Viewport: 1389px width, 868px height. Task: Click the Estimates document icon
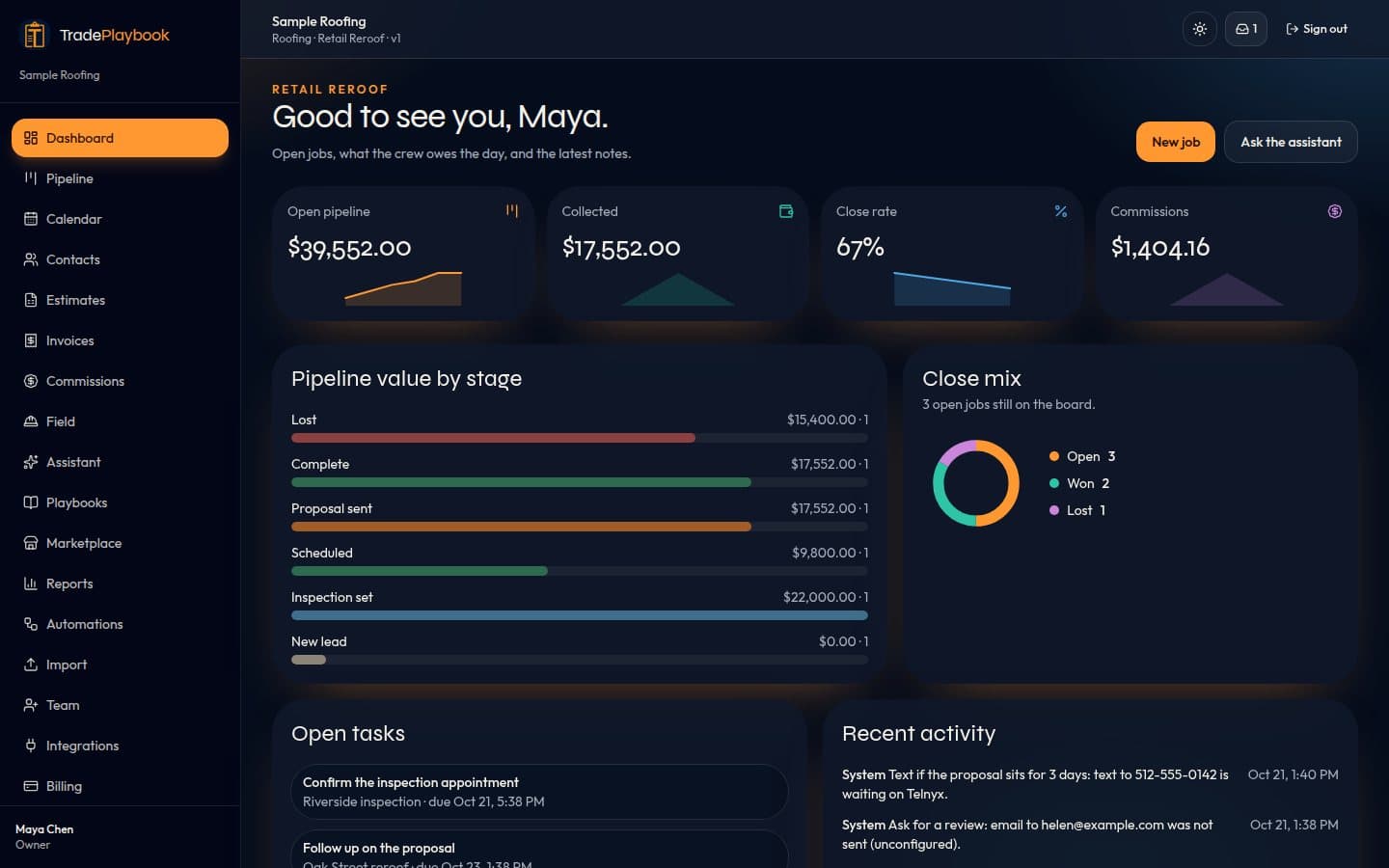pyautogui.click(x=31, y=300)
